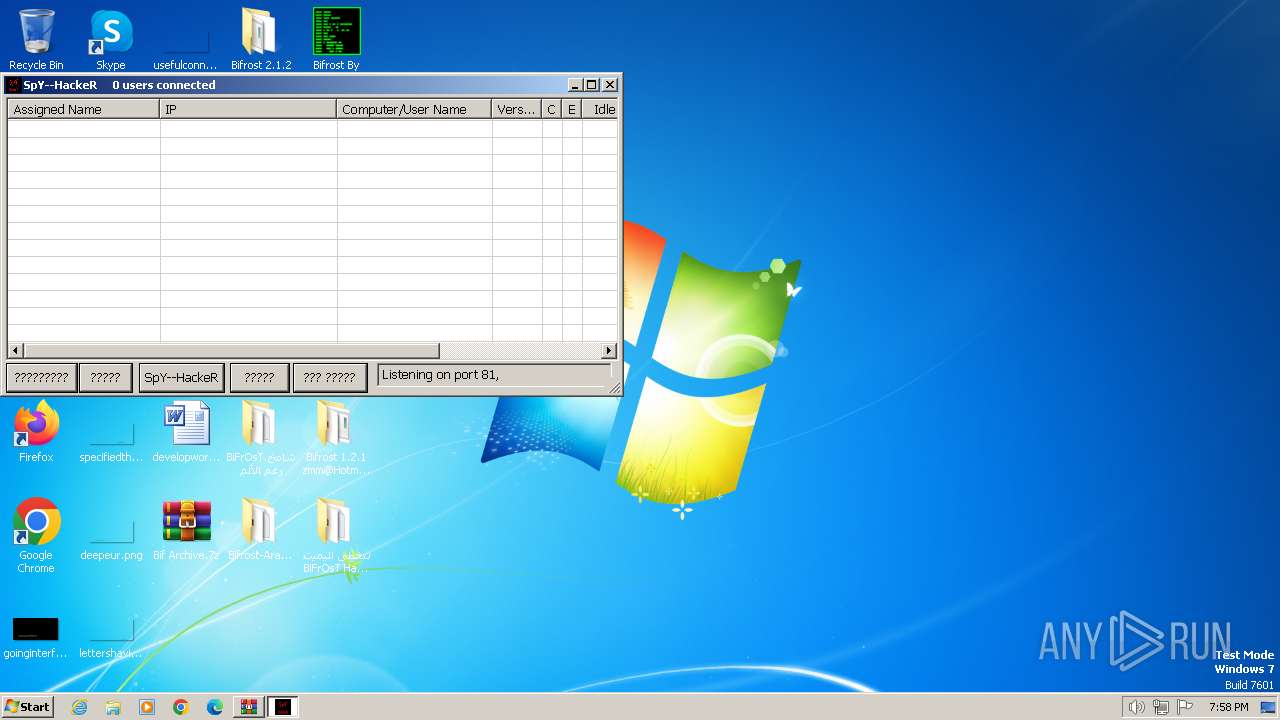Maximize the SpY--HackeR window
This screenshot has width=1280, height=720.
(591, 85)
